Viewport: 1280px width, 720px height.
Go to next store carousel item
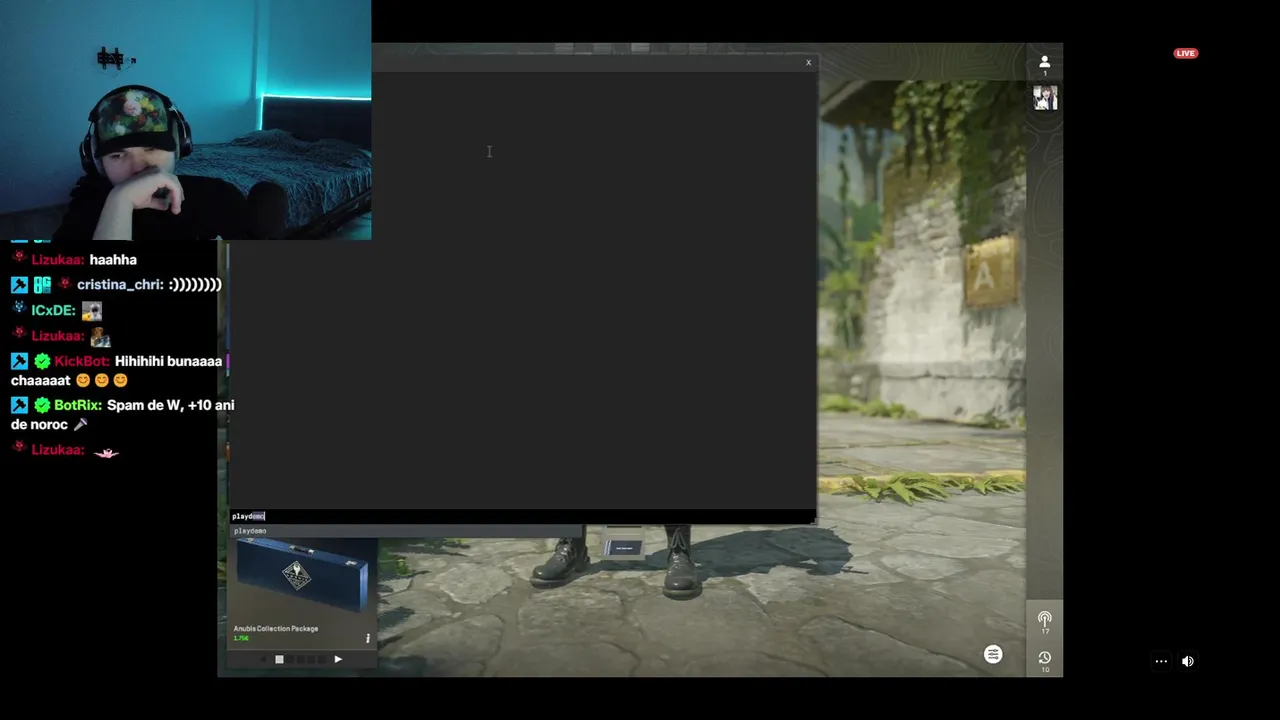[338, 659]
